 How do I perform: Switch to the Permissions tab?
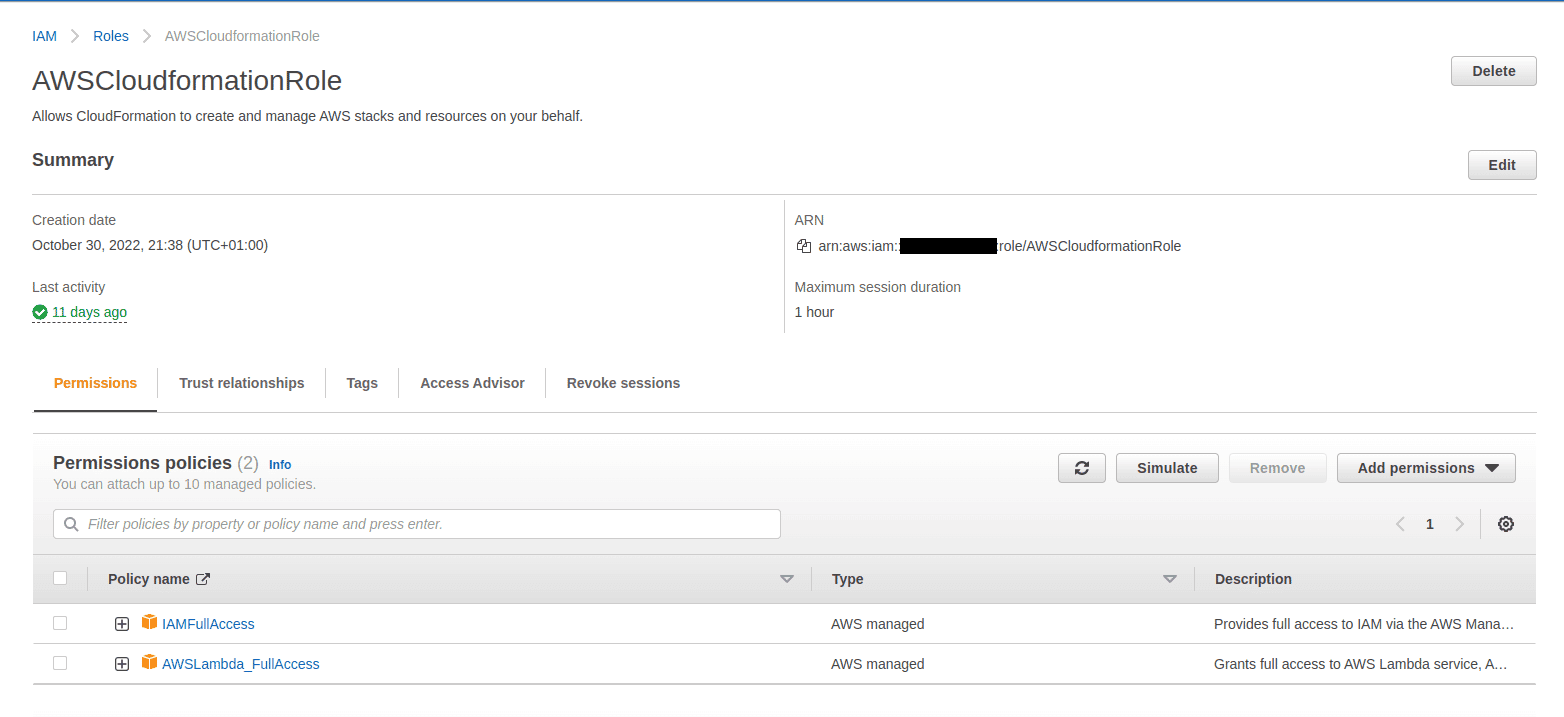pos(95,383)
